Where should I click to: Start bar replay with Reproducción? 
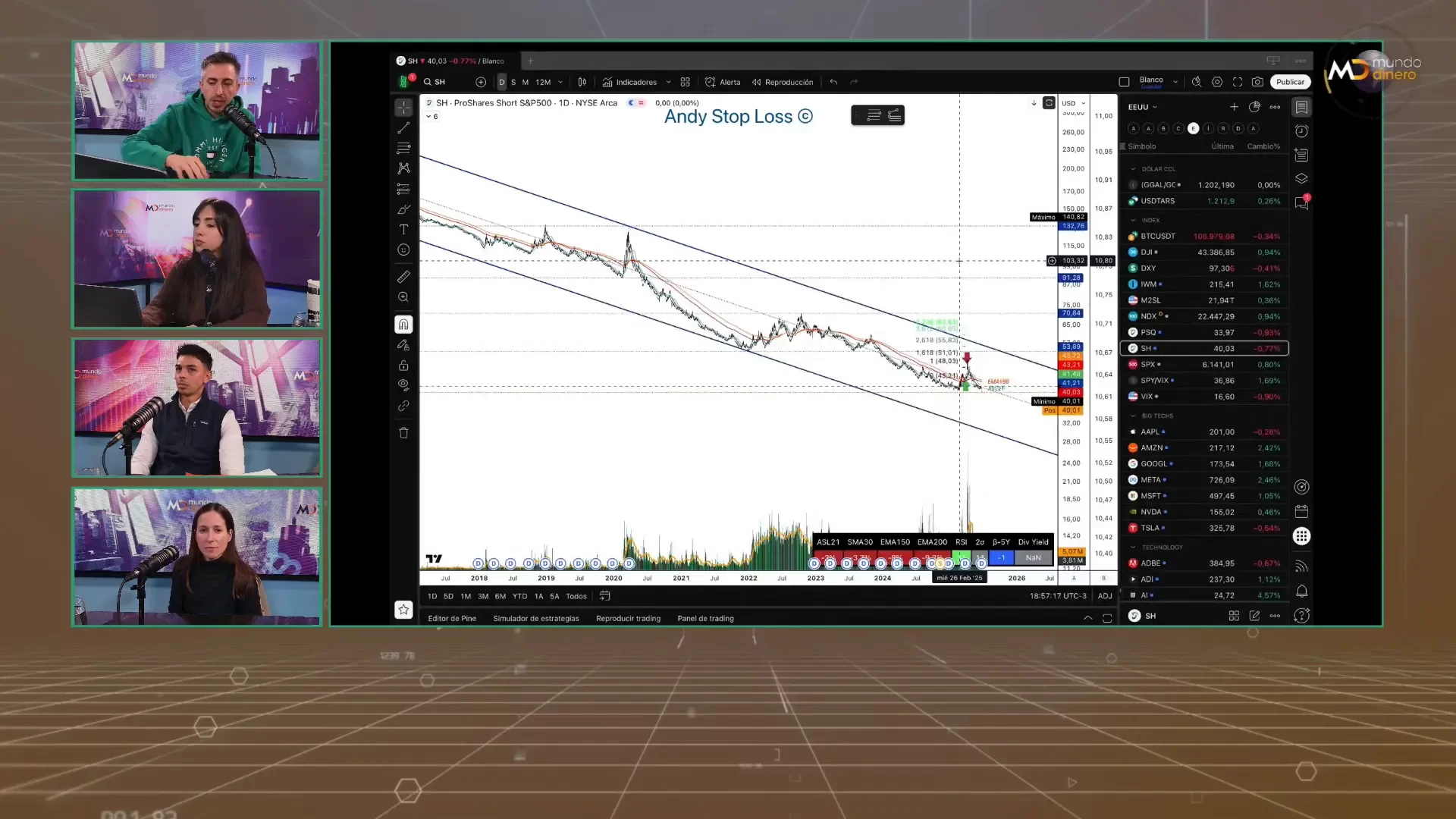(783, 82)
